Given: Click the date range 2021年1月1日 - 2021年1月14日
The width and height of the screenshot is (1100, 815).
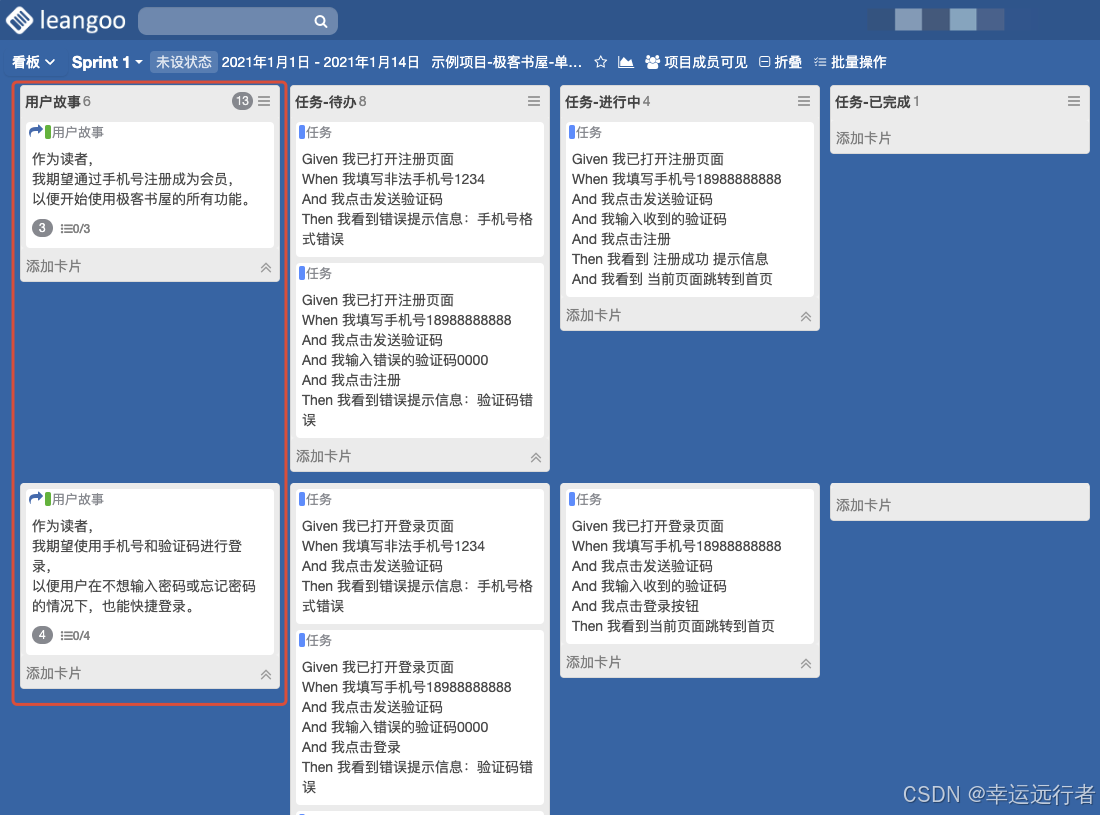Looking at the screenshot, I should coord(321,62).
